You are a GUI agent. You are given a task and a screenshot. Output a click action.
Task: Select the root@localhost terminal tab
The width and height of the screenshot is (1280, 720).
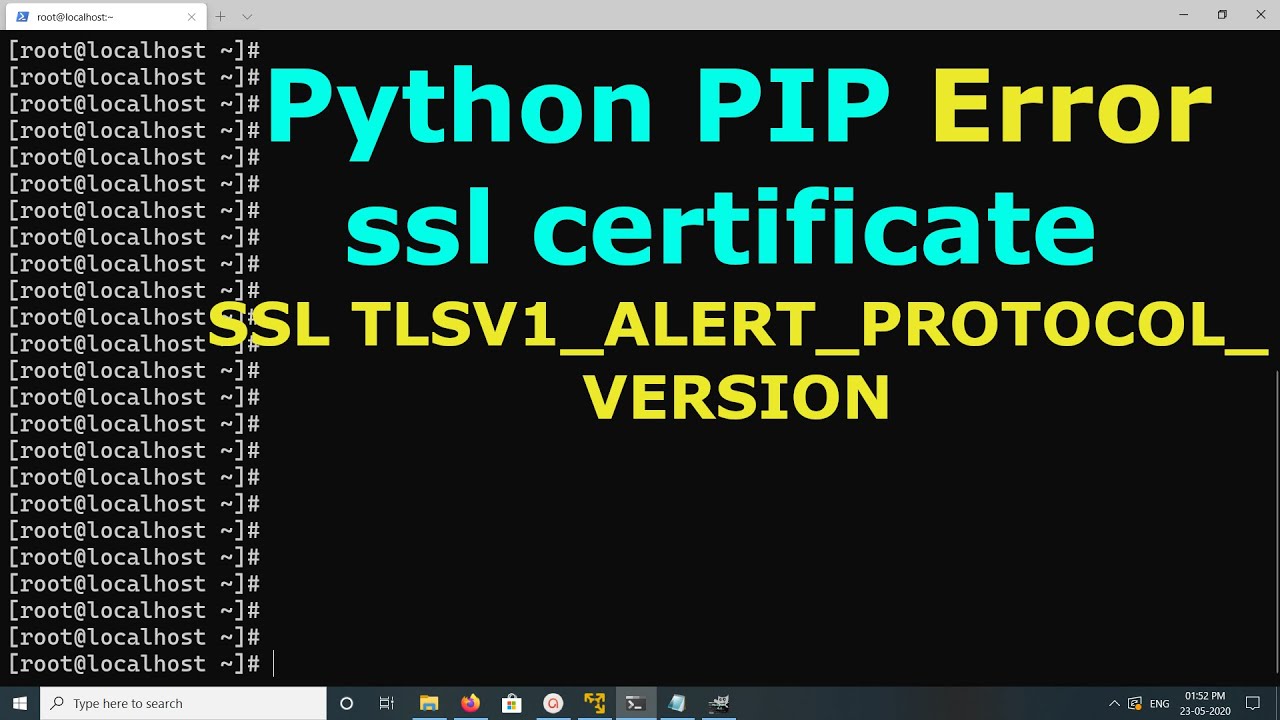[104, 16]
